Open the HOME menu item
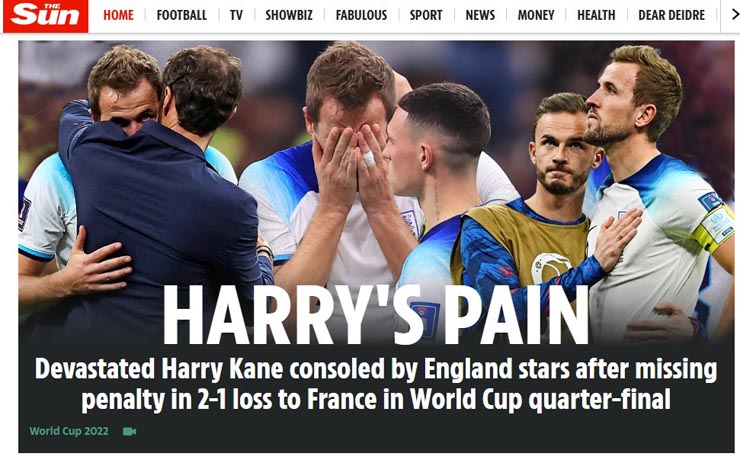This screenshot has height=460, width=740. click(118, 15)
